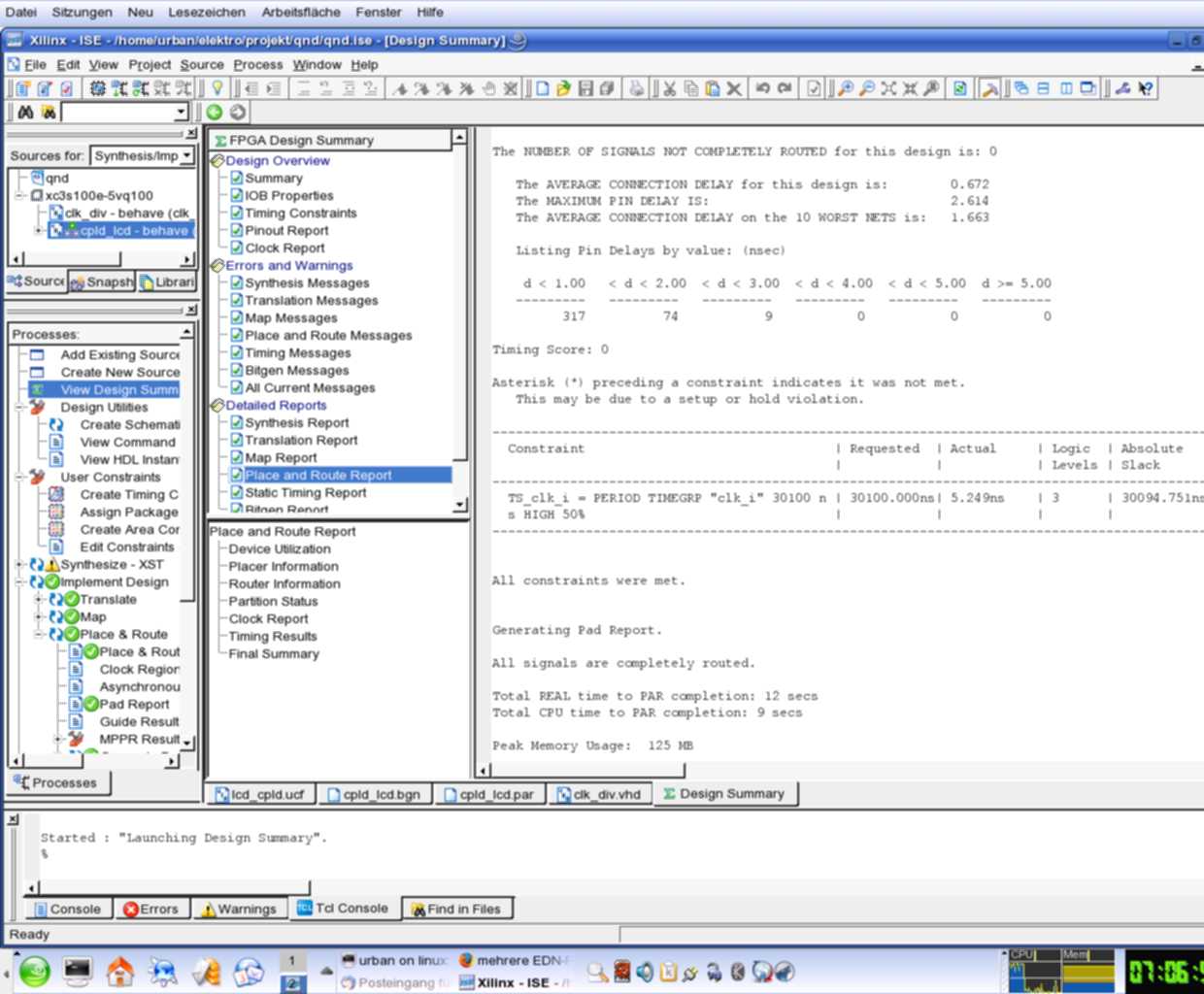Viewport: 1204px width, 994px height.
Task: Click the chip implement-design toolbar icon
Action: (x=97, y=88)
